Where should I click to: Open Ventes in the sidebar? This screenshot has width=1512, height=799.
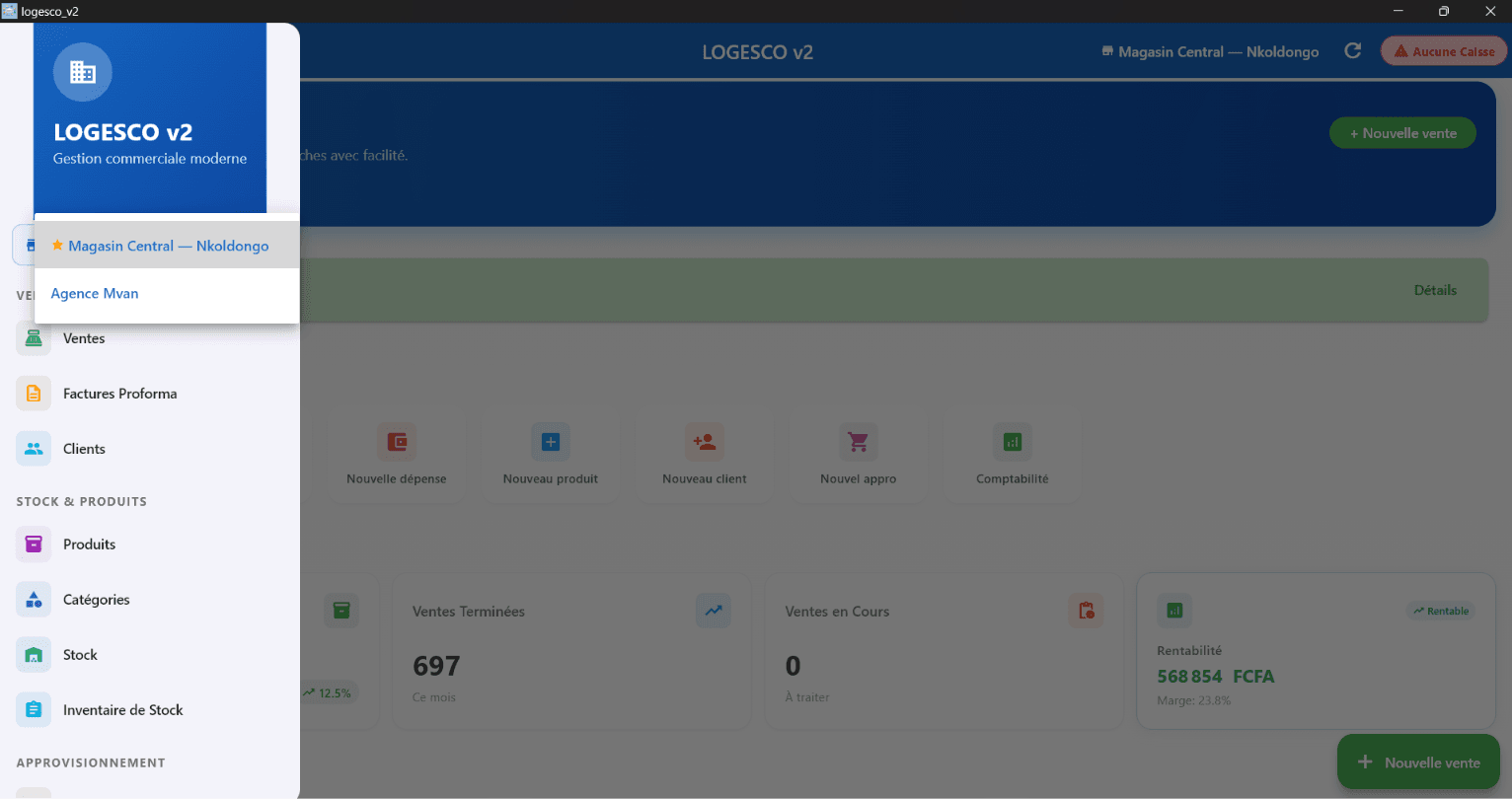click(150, 338)
